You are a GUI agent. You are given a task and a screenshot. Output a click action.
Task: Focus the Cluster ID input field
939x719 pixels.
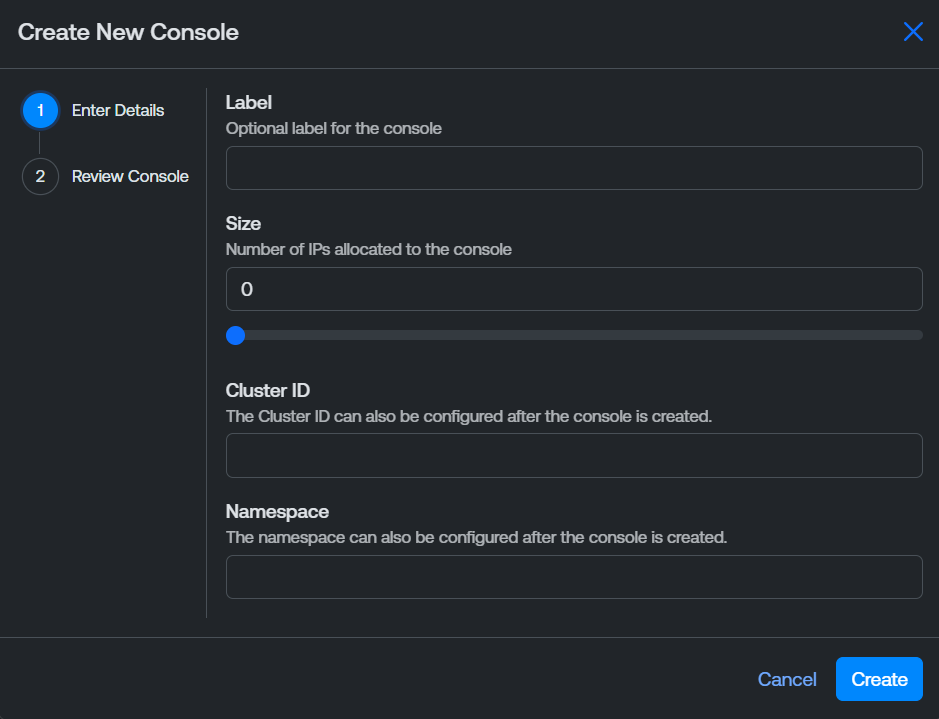pyautogui.click(x=574, y=455)
